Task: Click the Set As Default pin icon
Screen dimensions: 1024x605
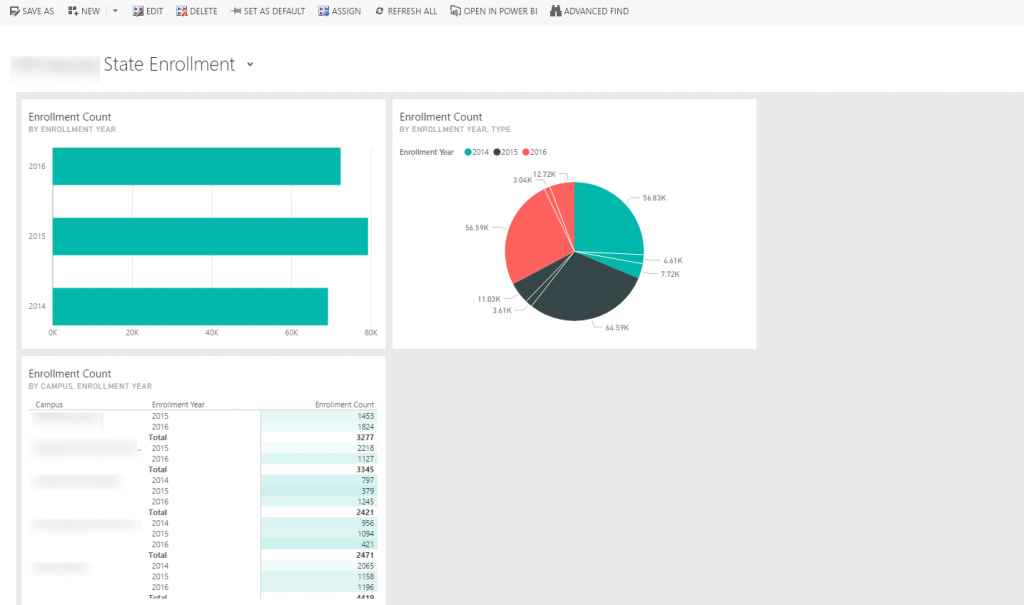Action: (x=235, y=11)
